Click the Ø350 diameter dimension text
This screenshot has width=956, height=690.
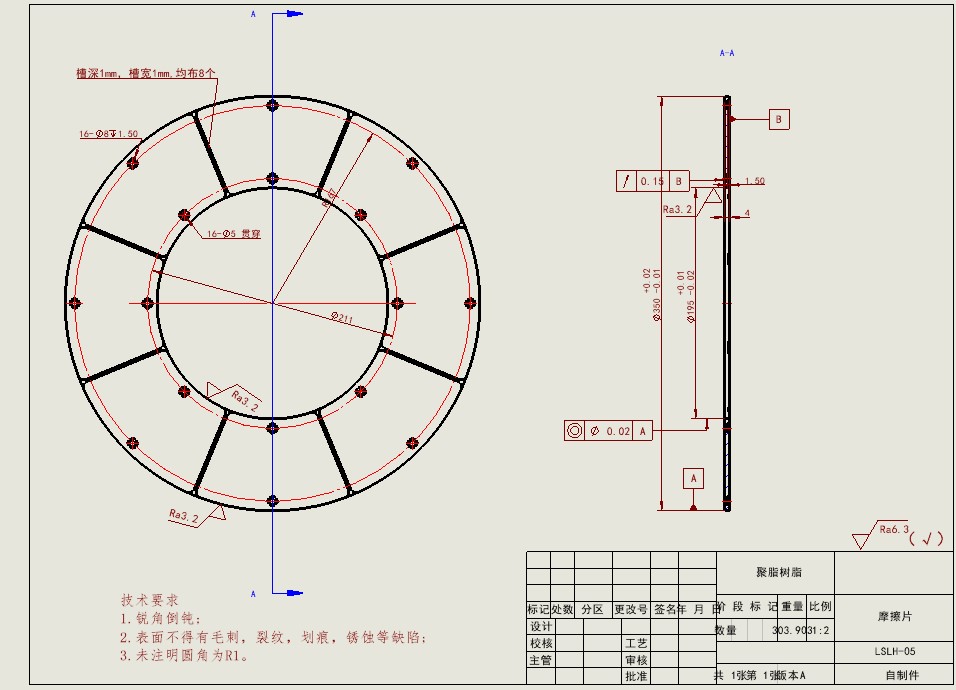point(657,295)
